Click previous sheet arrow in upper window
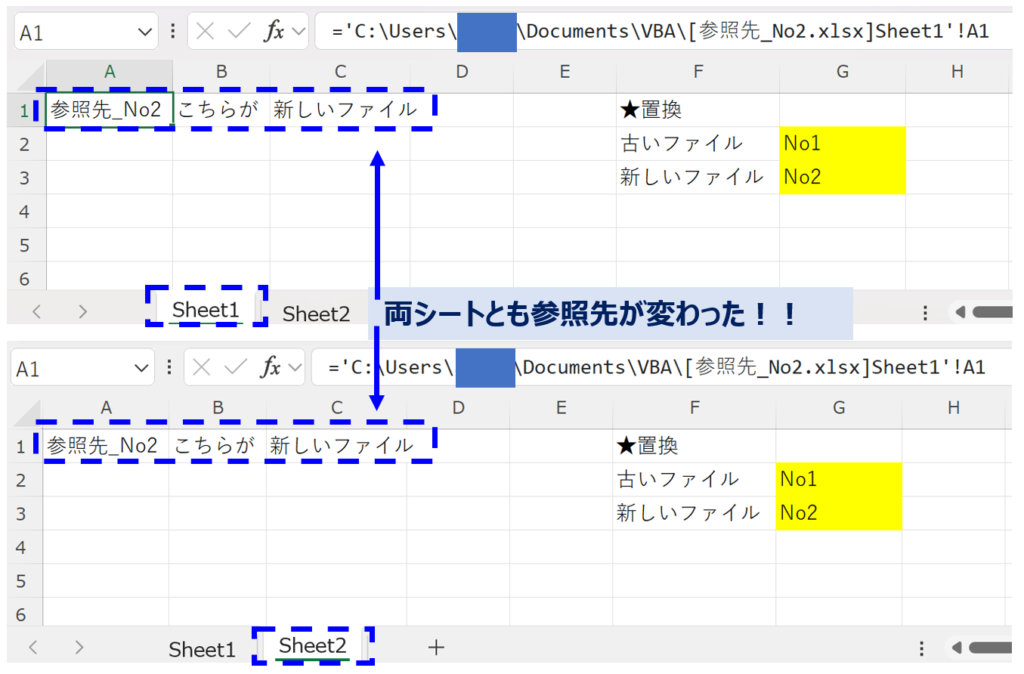Image resolution: width=1024 pixels, height=674 pixels. click(x=37, y=312)
